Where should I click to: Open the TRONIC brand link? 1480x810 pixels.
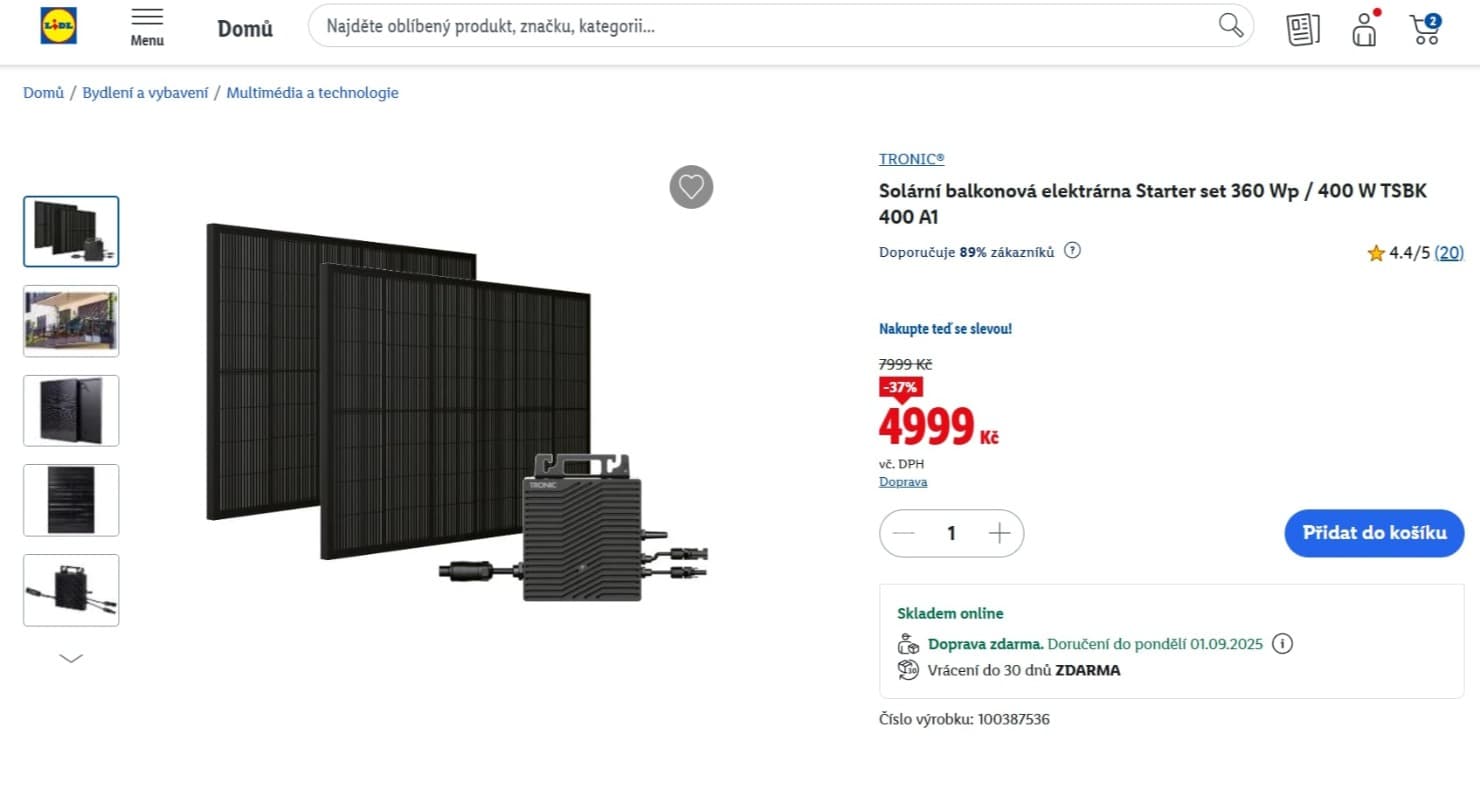click(x=911, y=159)
